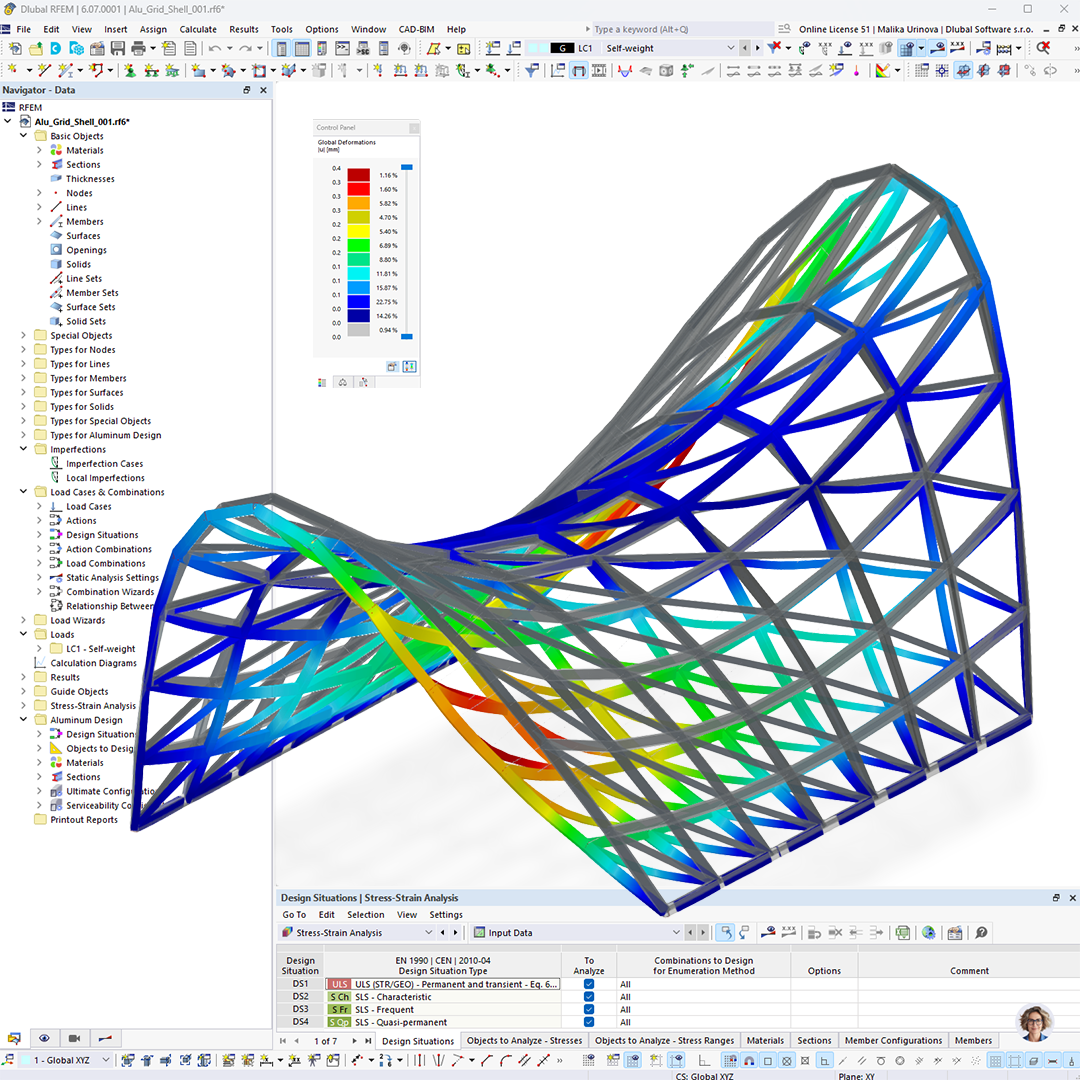Select the Imperfection Cases tree item
Viewport: 1080px width, 1080px height.
(x=104, y=464)
